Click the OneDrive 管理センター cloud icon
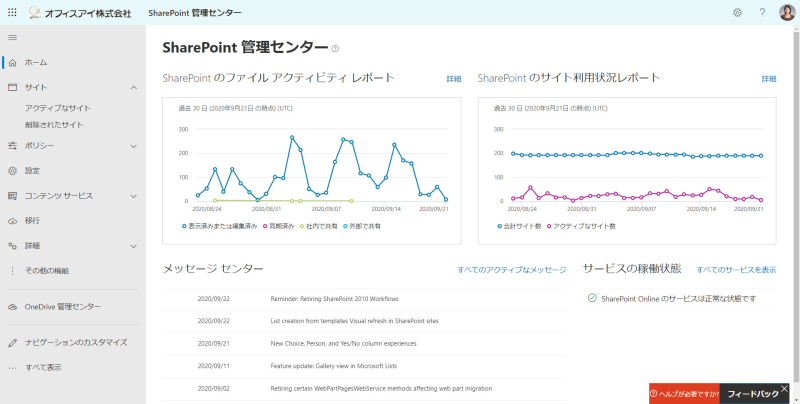 click(x=13, y=307)
